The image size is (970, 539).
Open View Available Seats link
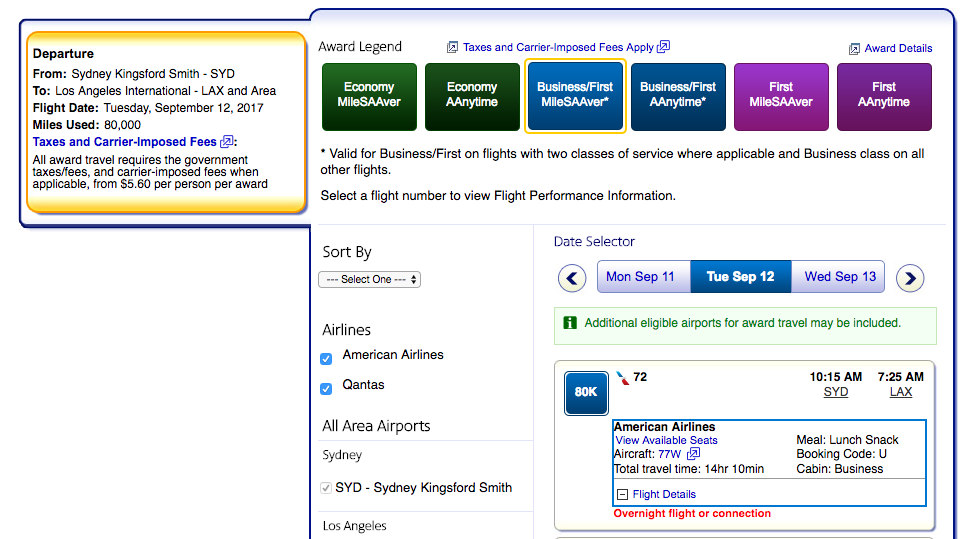(666, 440)
